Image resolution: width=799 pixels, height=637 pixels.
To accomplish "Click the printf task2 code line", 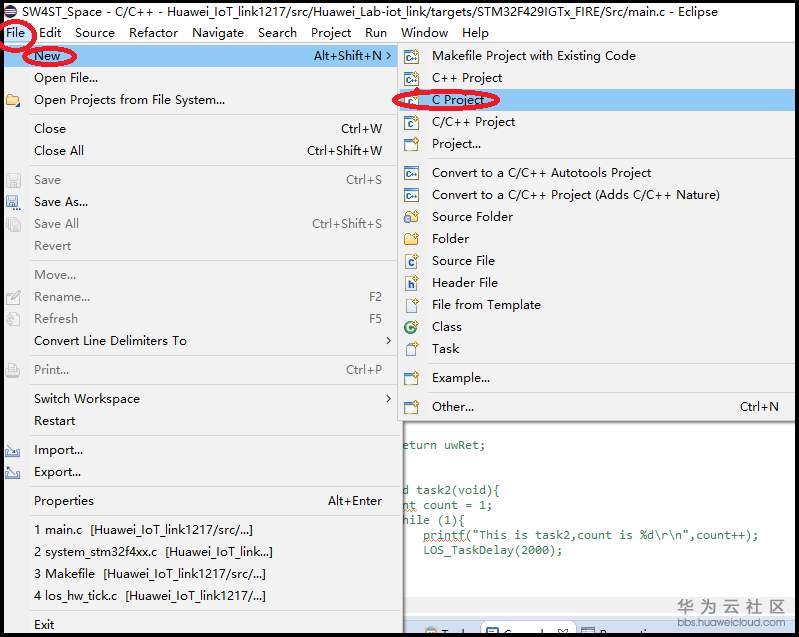I will tap(591, 535).
